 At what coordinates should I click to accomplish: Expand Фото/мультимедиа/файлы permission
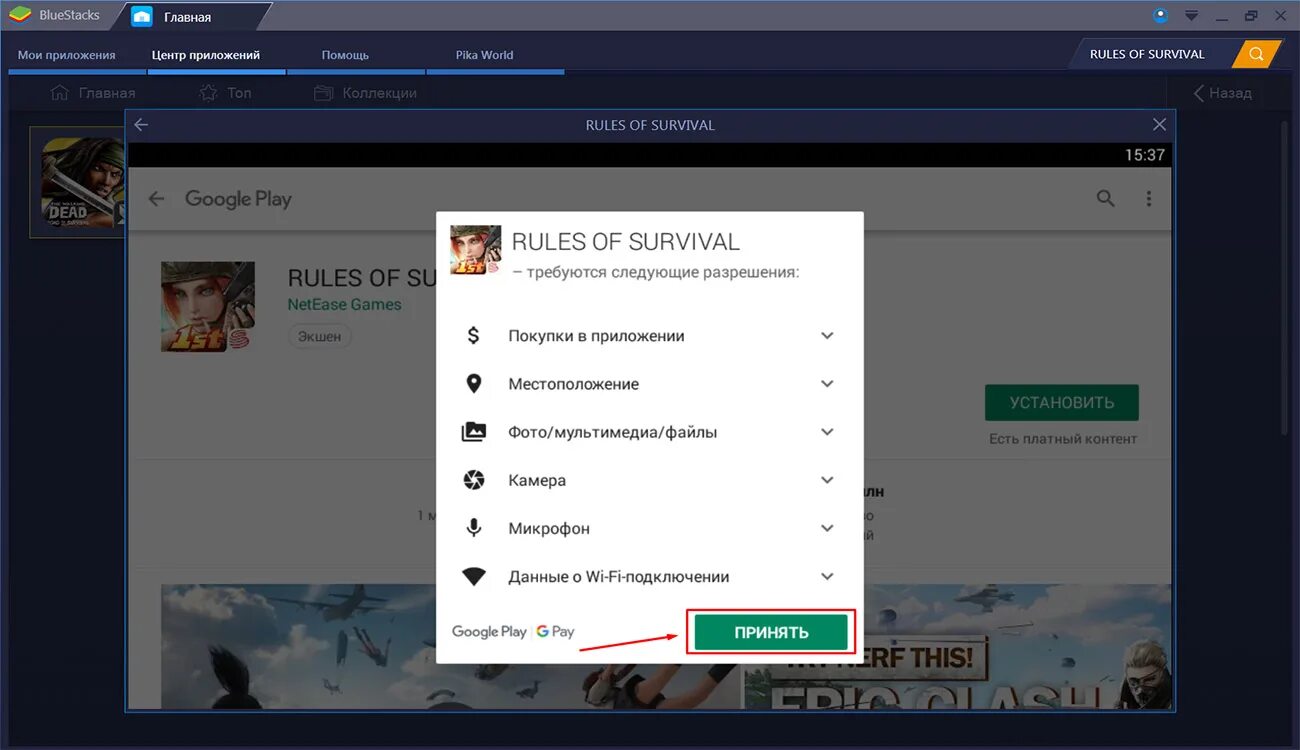pos(827,432)
